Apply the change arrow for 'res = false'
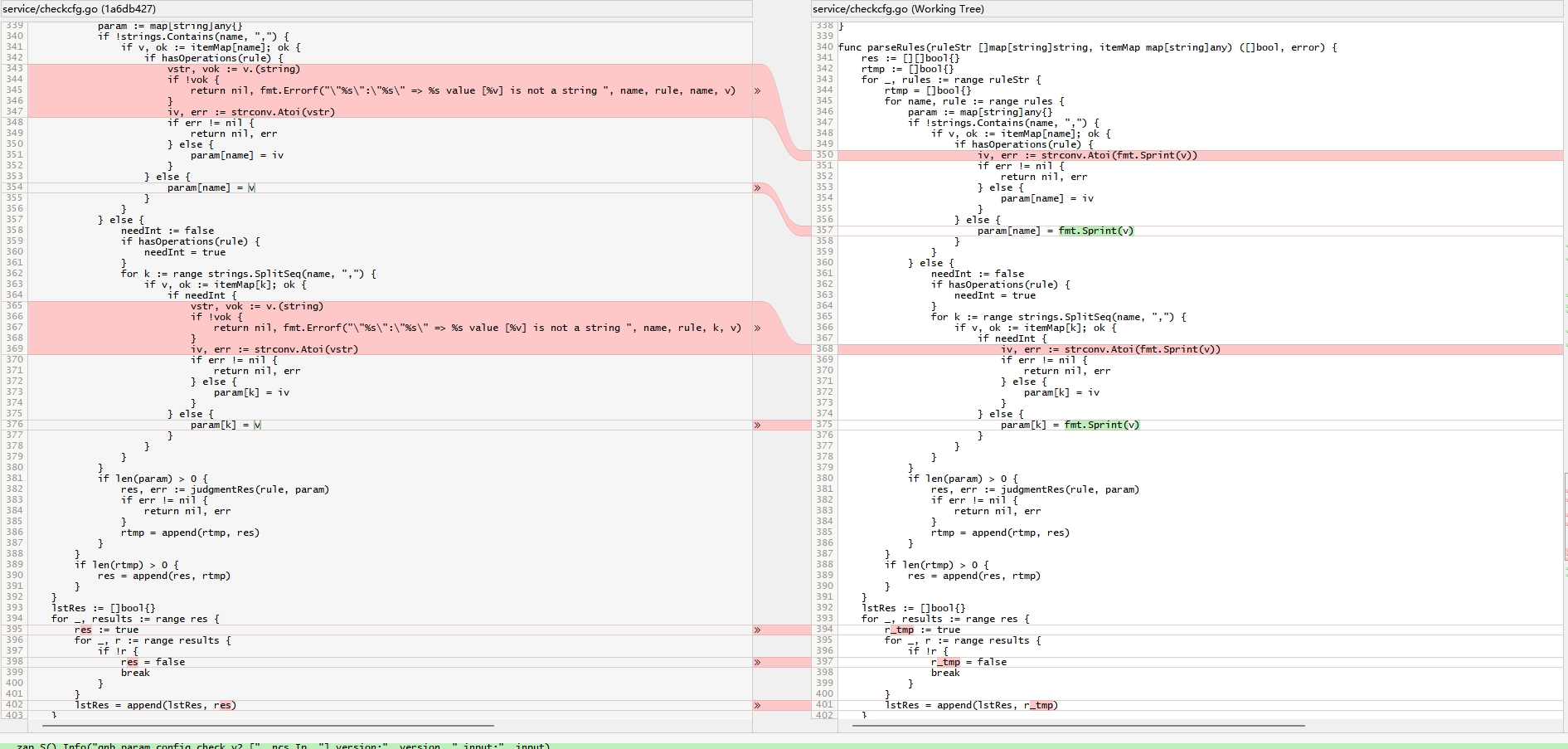 point(757,662)
